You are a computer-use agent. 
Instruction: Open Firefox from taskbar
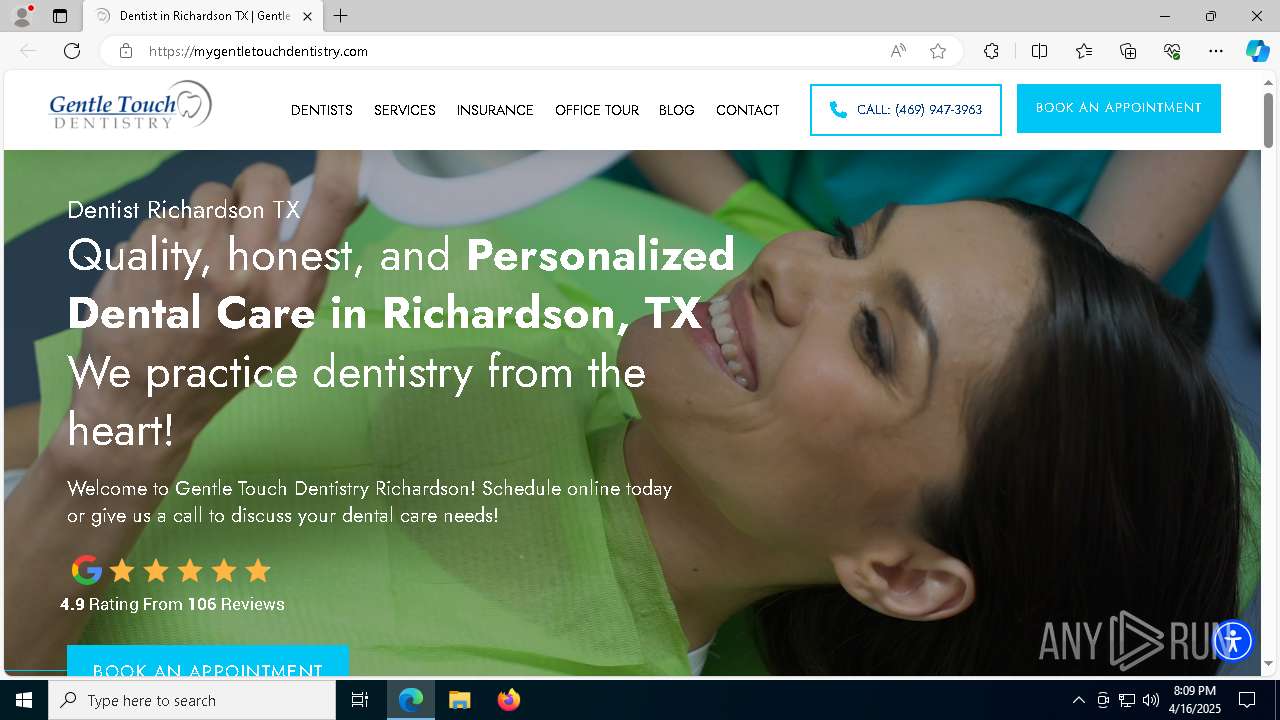[508, 700]
